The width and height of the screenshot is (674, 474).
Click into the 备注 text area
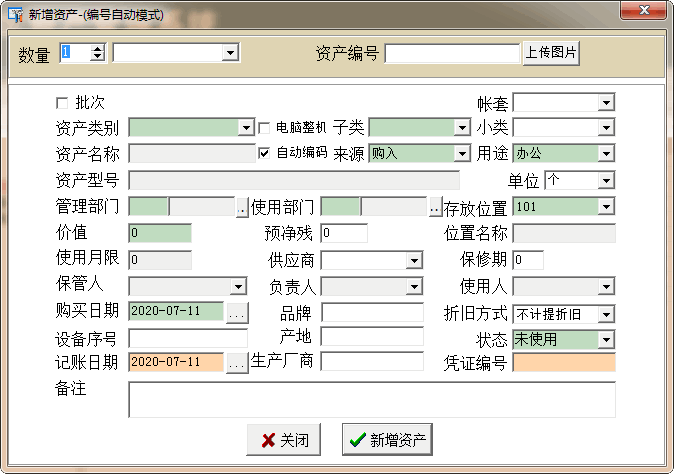click(371, 399)
